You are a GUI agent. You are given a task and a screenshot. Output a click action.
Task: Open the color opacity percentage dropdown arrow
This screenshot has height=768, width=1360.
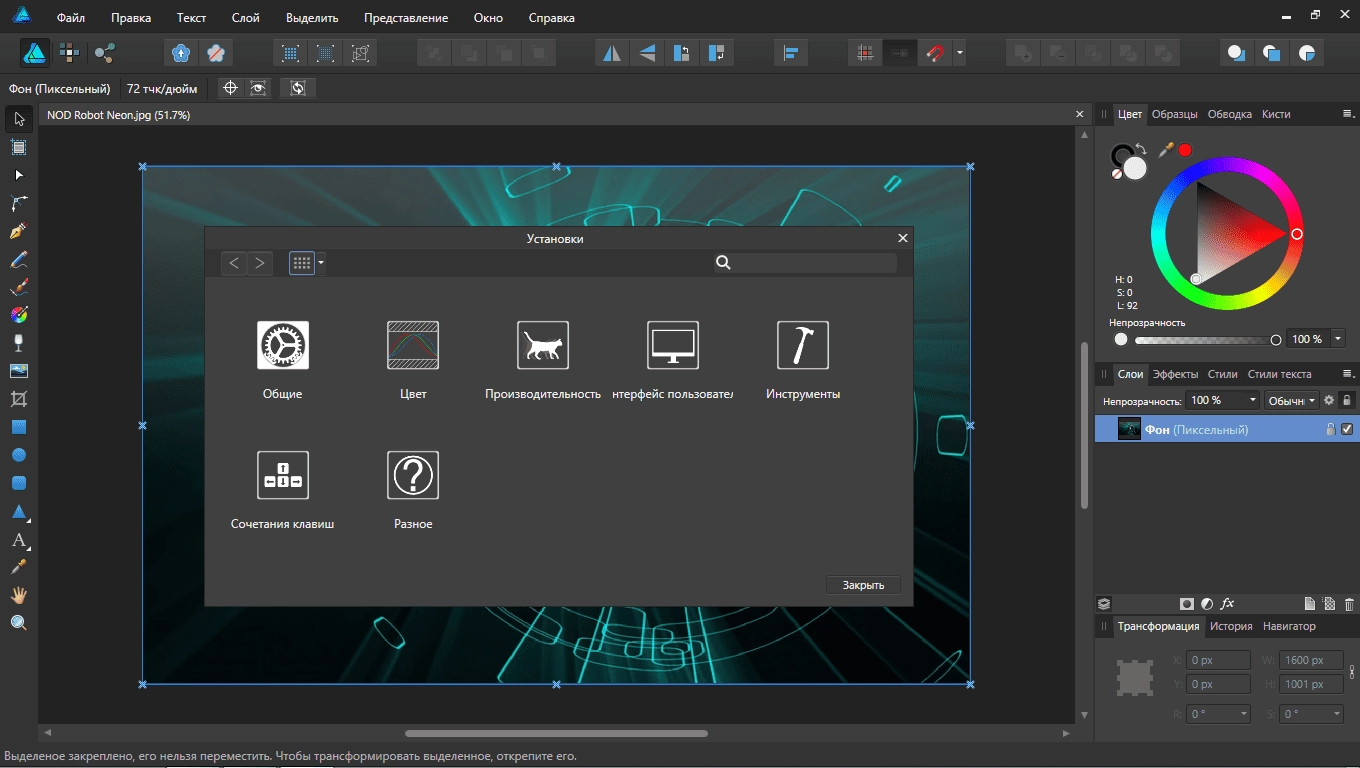point(1338,339)
